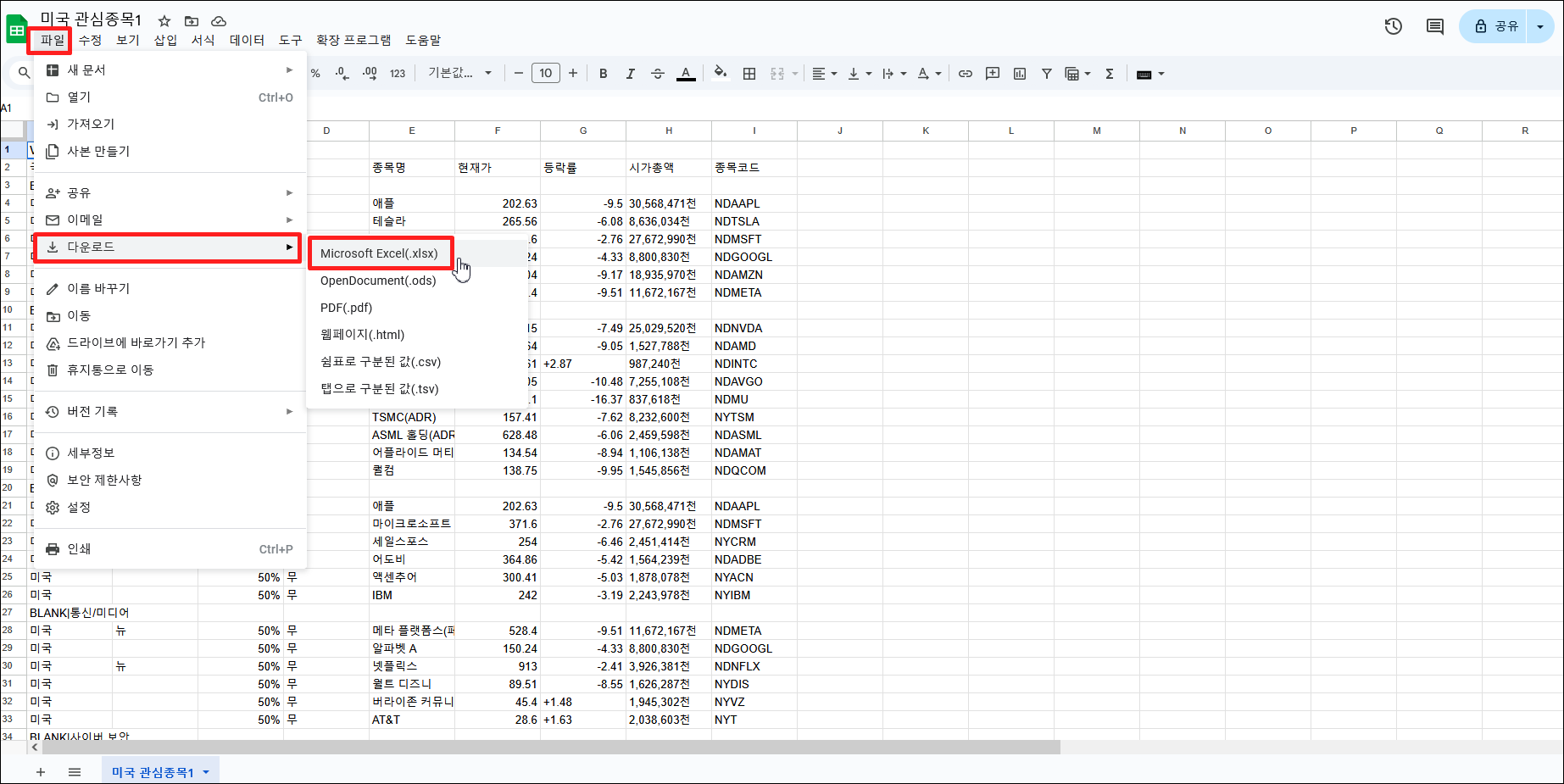This screenshot has height=784, width=1564.
Task: Insert comment icon in toolbar
Action: pos(993,74)
